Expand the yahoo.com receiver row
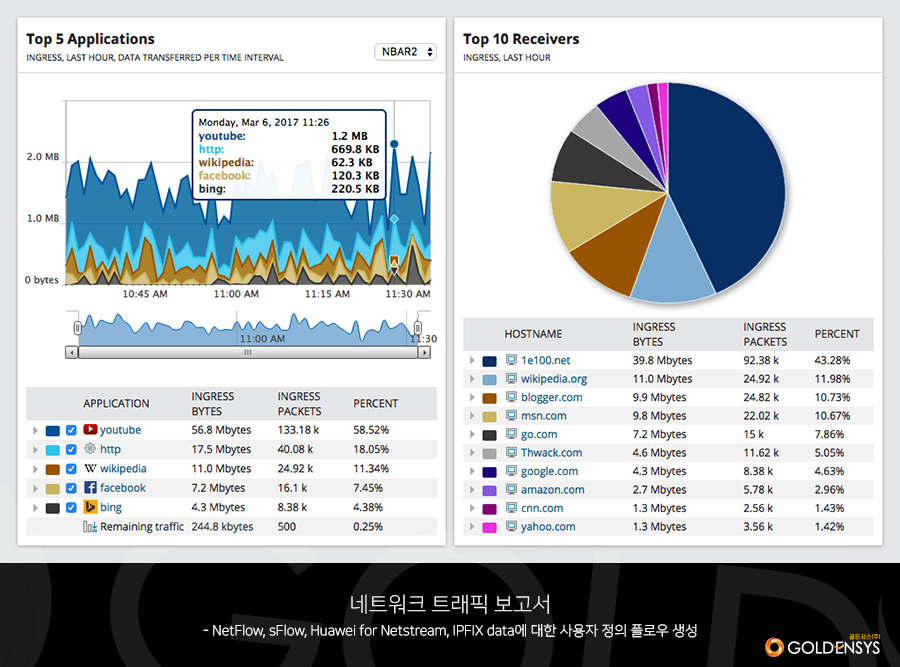Viewport: 900px width, 667px height. 472,526
